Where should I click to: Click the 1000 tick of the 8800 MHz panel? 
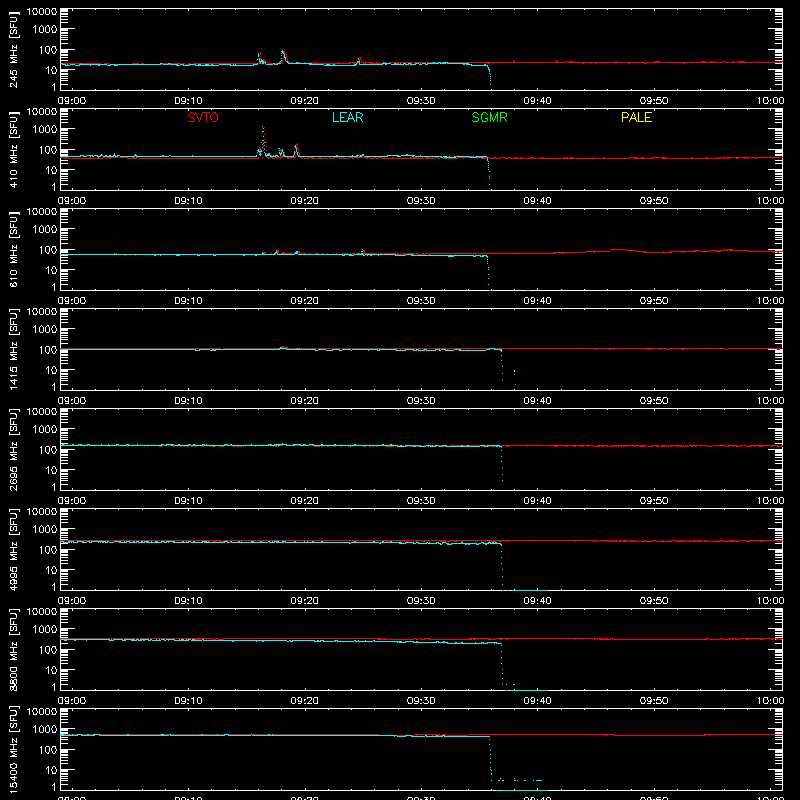click(x=45, y=630)
